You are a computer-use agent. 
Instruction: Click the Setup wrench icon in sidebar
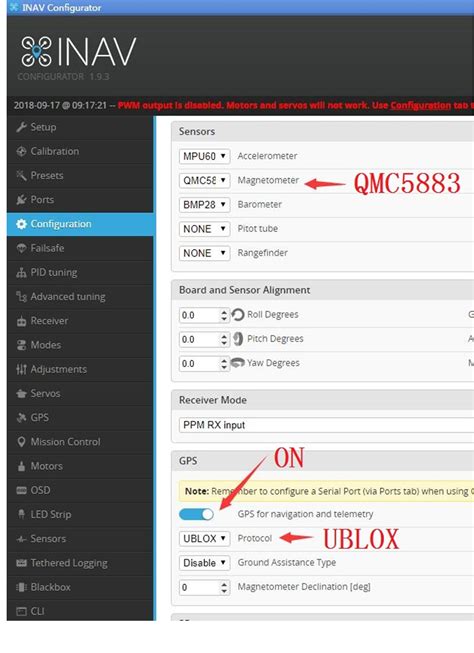[x=21, y=127]
